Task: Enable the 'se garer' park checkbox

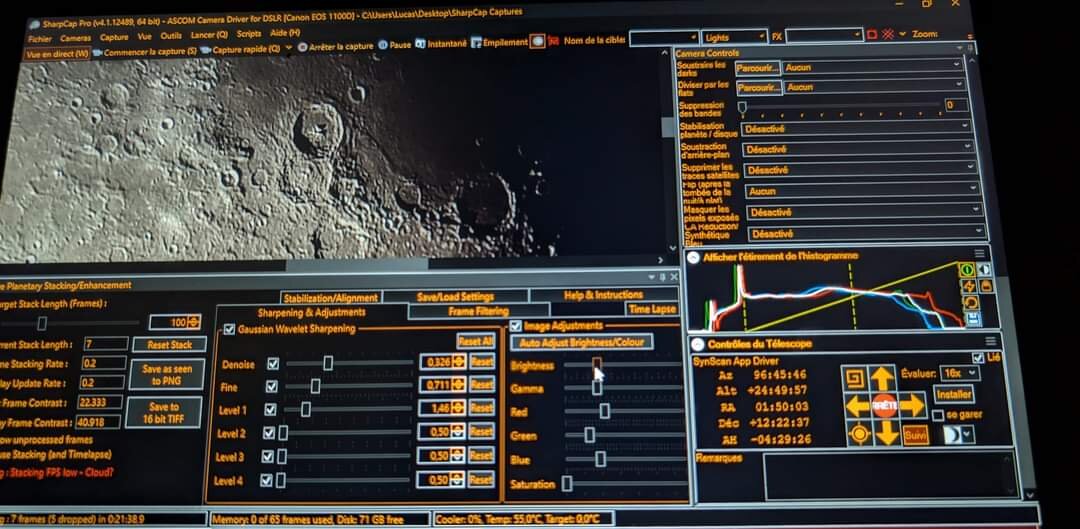Action: coord(937,416)
